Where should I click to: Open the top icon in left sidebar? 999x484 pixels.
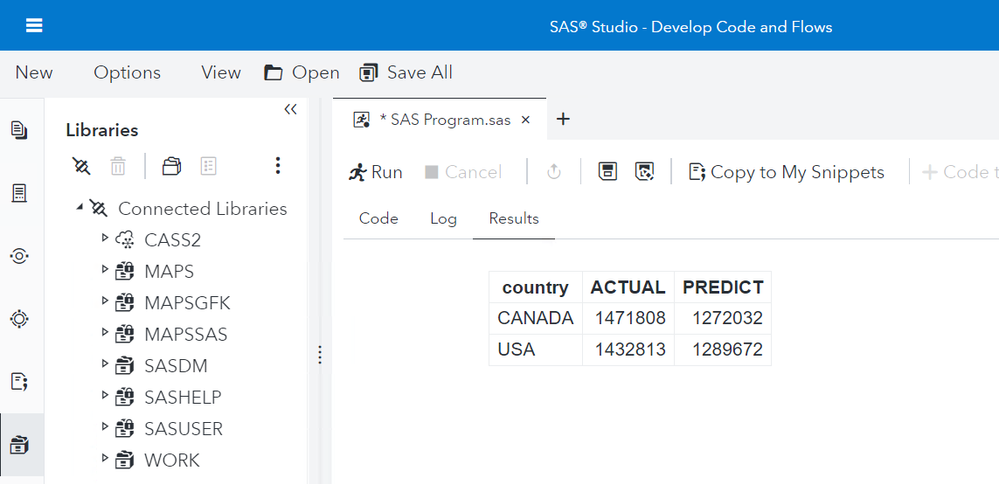(19, 130)
